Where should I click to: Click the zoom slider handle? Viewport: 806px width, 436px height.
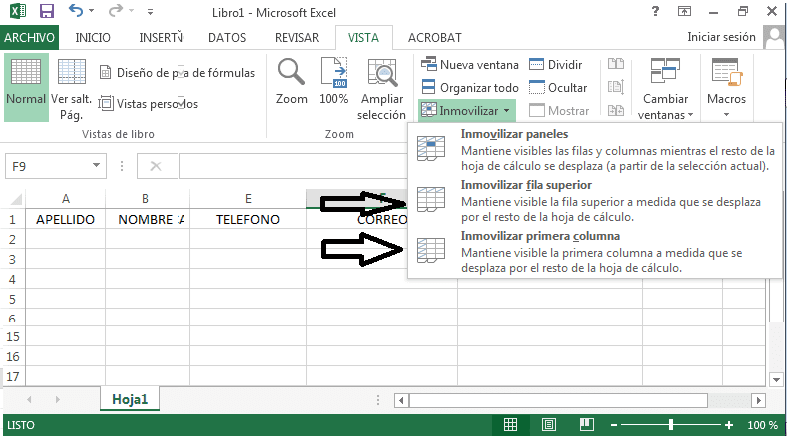point(670,425)
